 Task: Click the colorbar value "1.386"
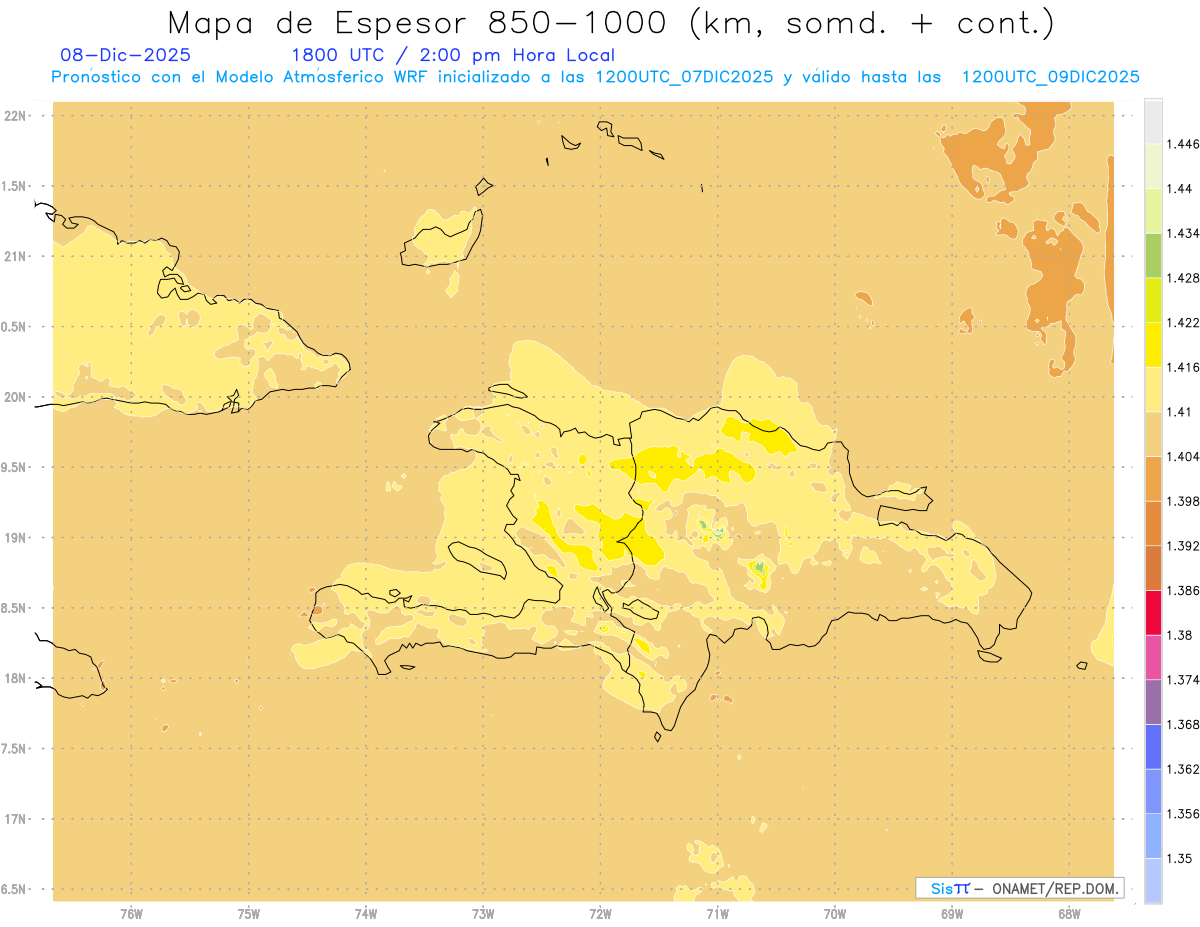[1183, 590]
